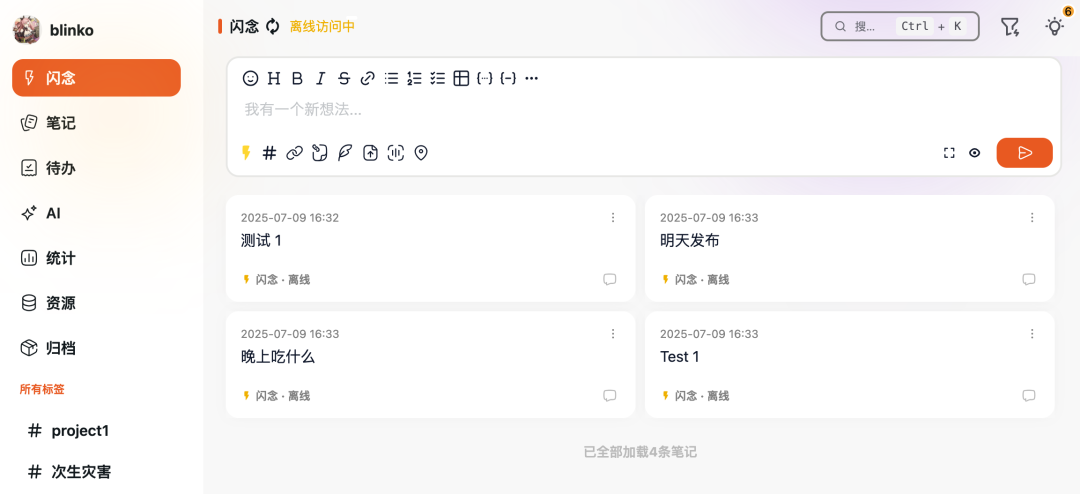Insert a checklist in the editor
This screenshot has height=494, width=1080.
437,79
